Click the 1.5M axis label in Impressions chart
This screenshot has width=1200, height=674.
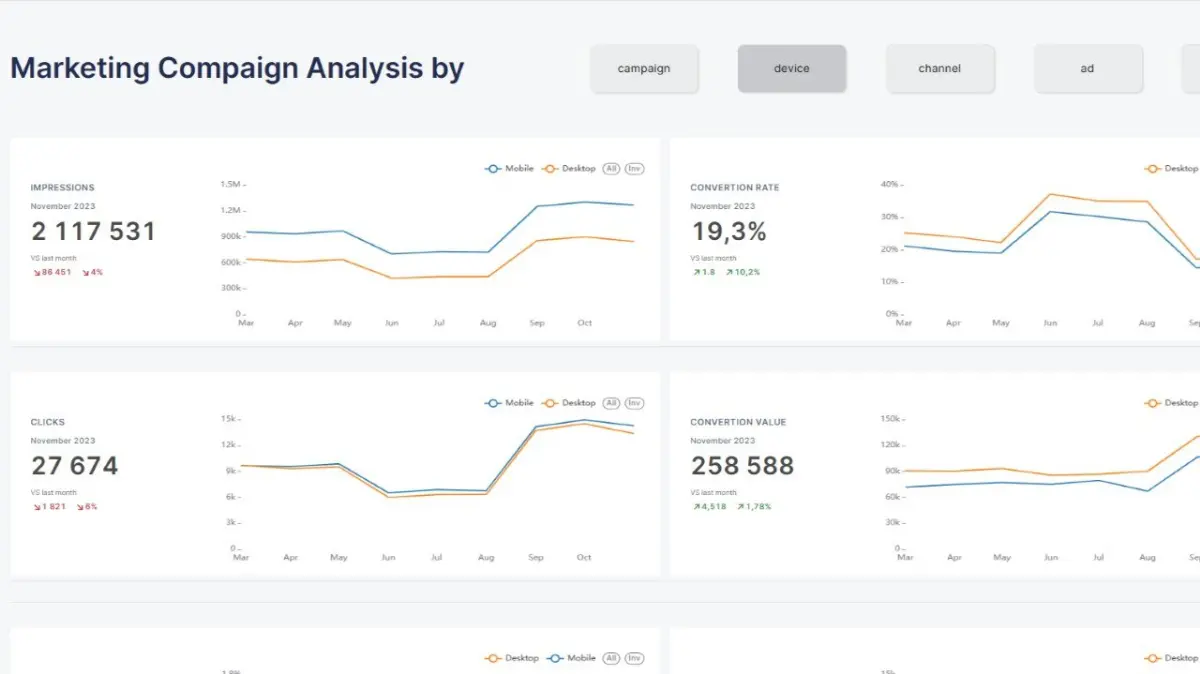[230, 185]
